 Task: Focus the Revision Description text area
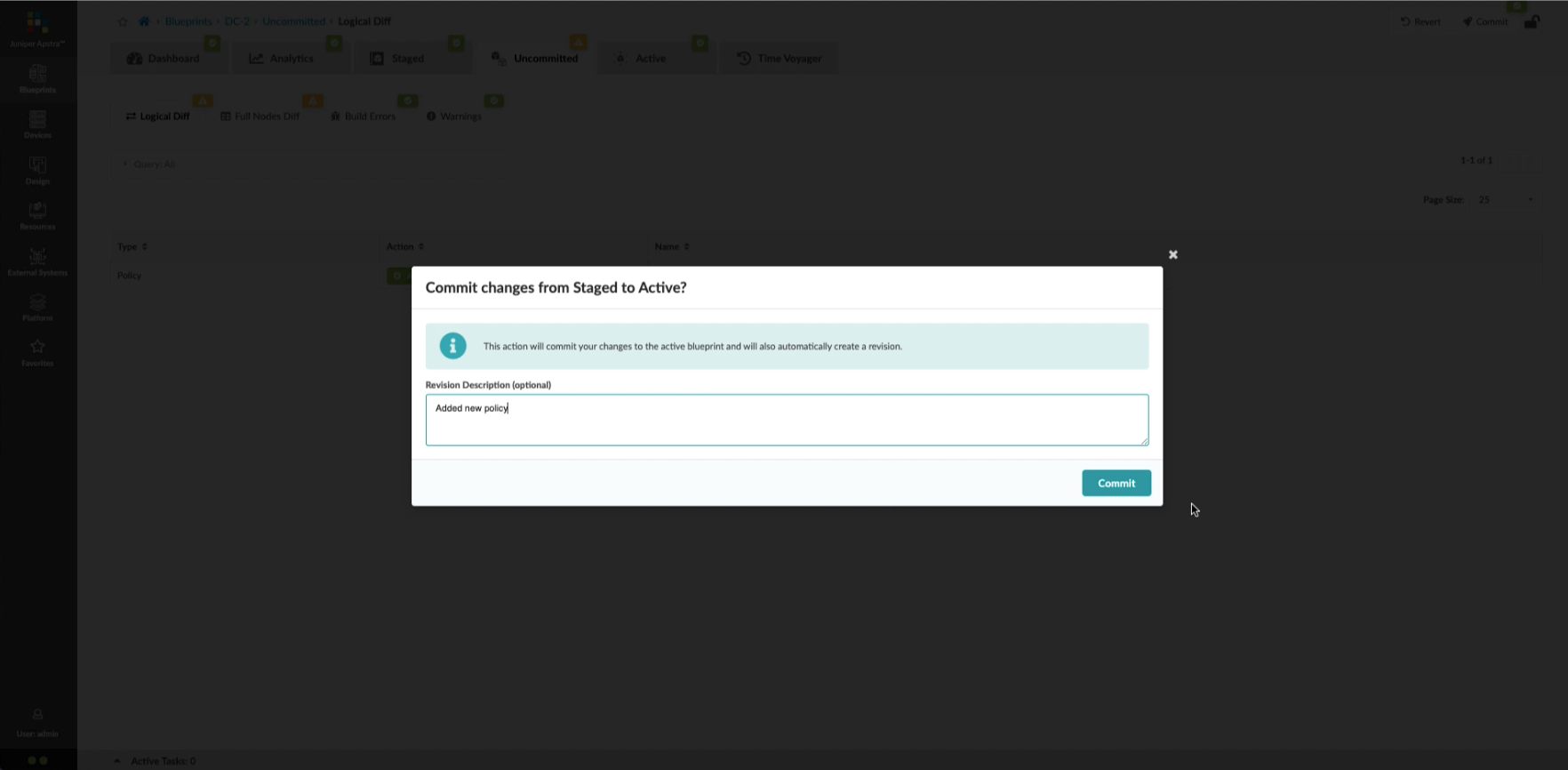[787, 420]
